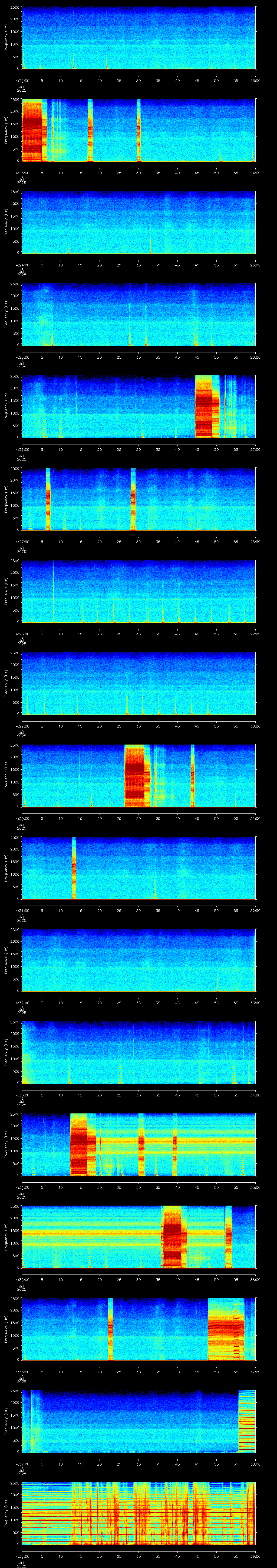Select the burst at 23 seconds in 4:36:00 spectrogram
Screen dimensions: 277x1568
coord(110,1329)
